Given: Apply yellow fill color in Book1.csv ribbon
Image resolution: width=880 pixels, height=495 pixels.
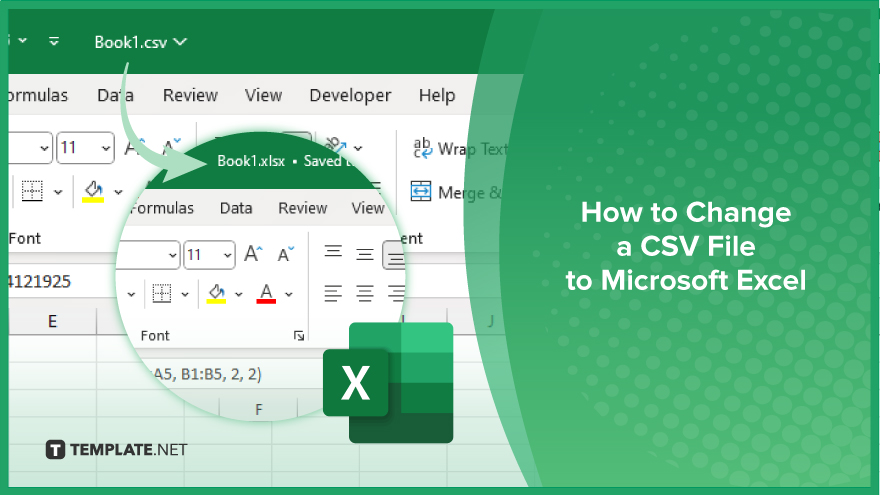Looking at the screenshot, I should coord(93,191).
